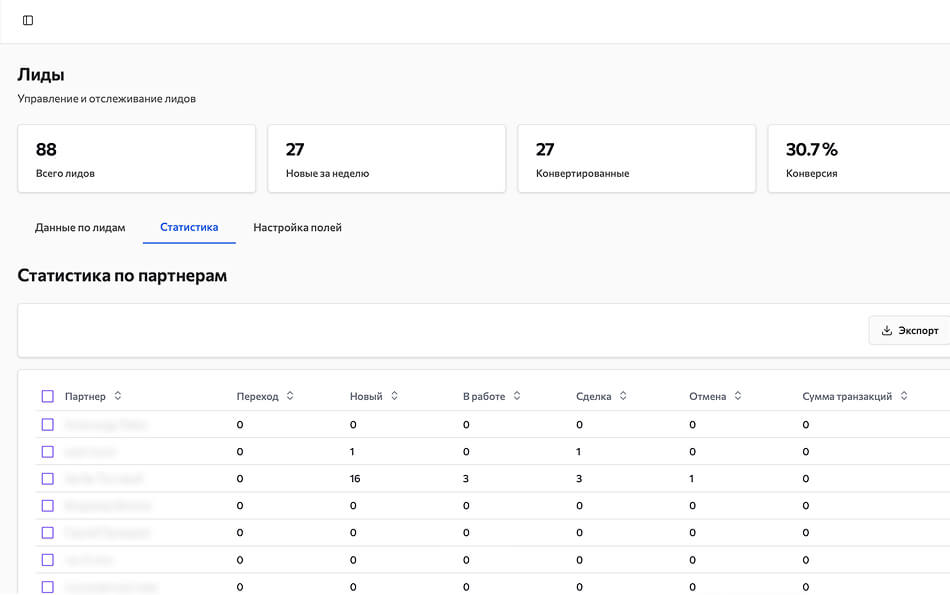Sort by Сумма транзакций column arrows
This screenshot has width=950, height=595.
904,396
